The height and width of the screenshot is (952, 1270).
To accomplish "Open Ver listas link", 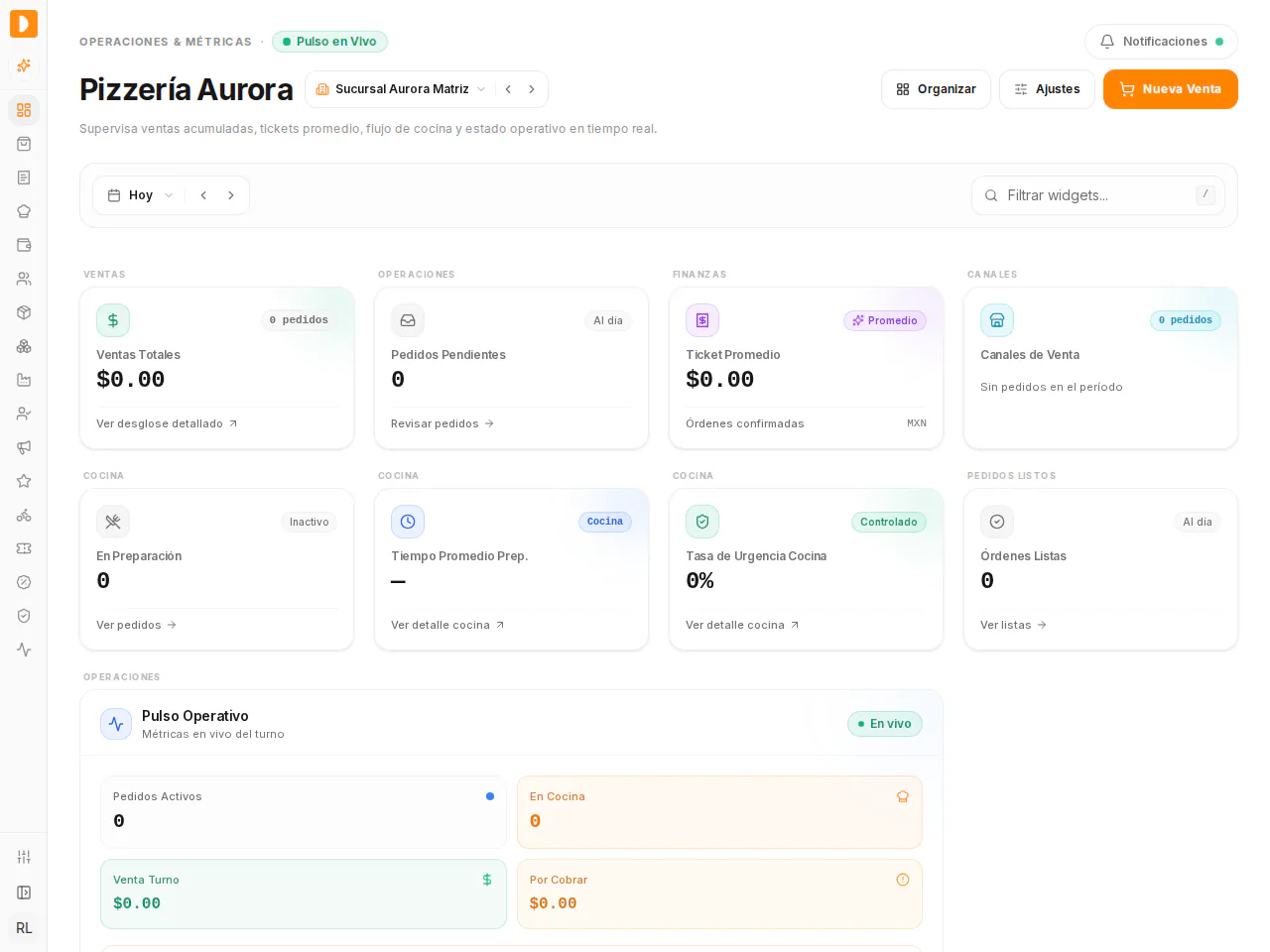I will pyautogui.click(x=1013, y=625).
